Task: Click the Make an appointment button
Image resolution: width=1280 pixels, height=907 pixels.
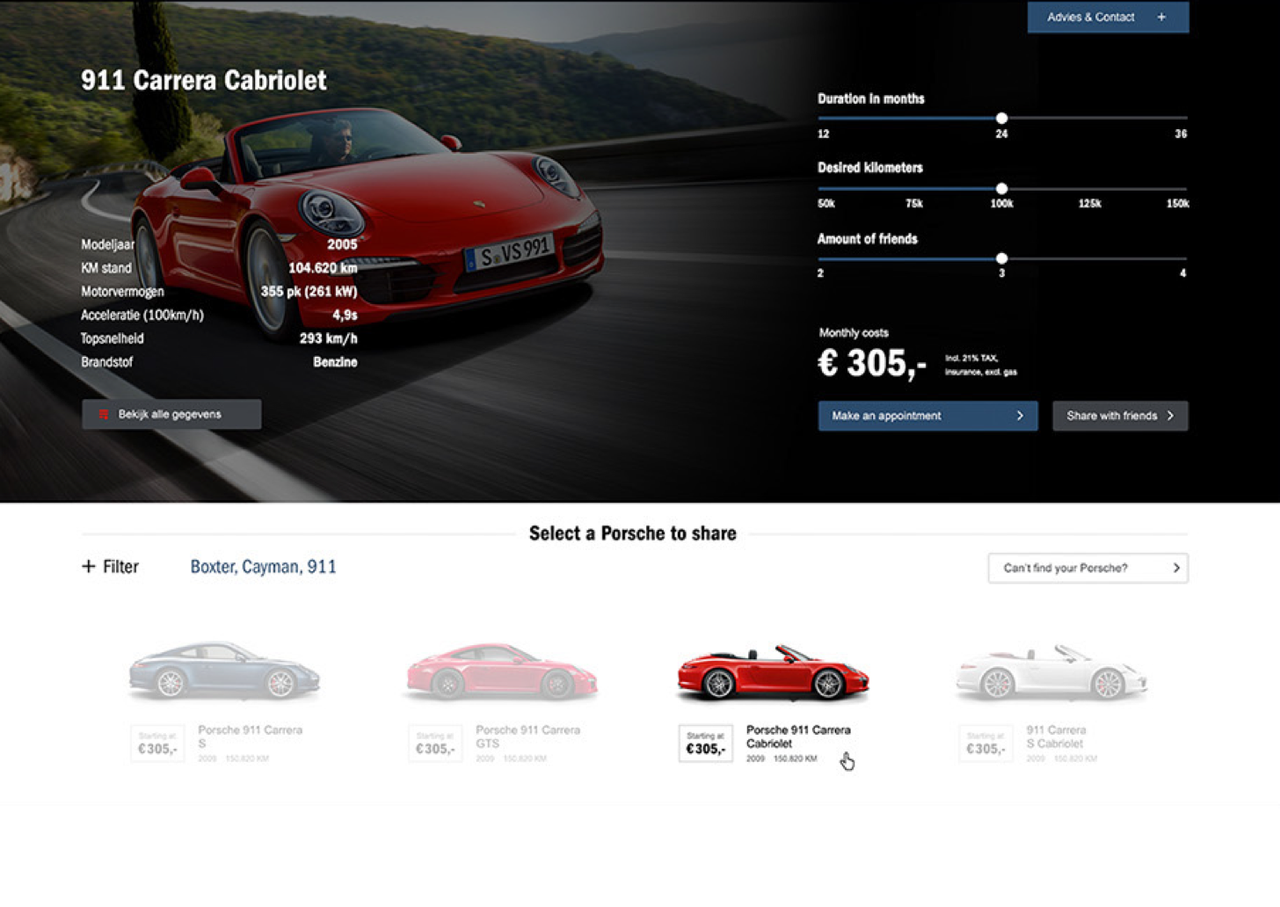Action: pos(928,416)
